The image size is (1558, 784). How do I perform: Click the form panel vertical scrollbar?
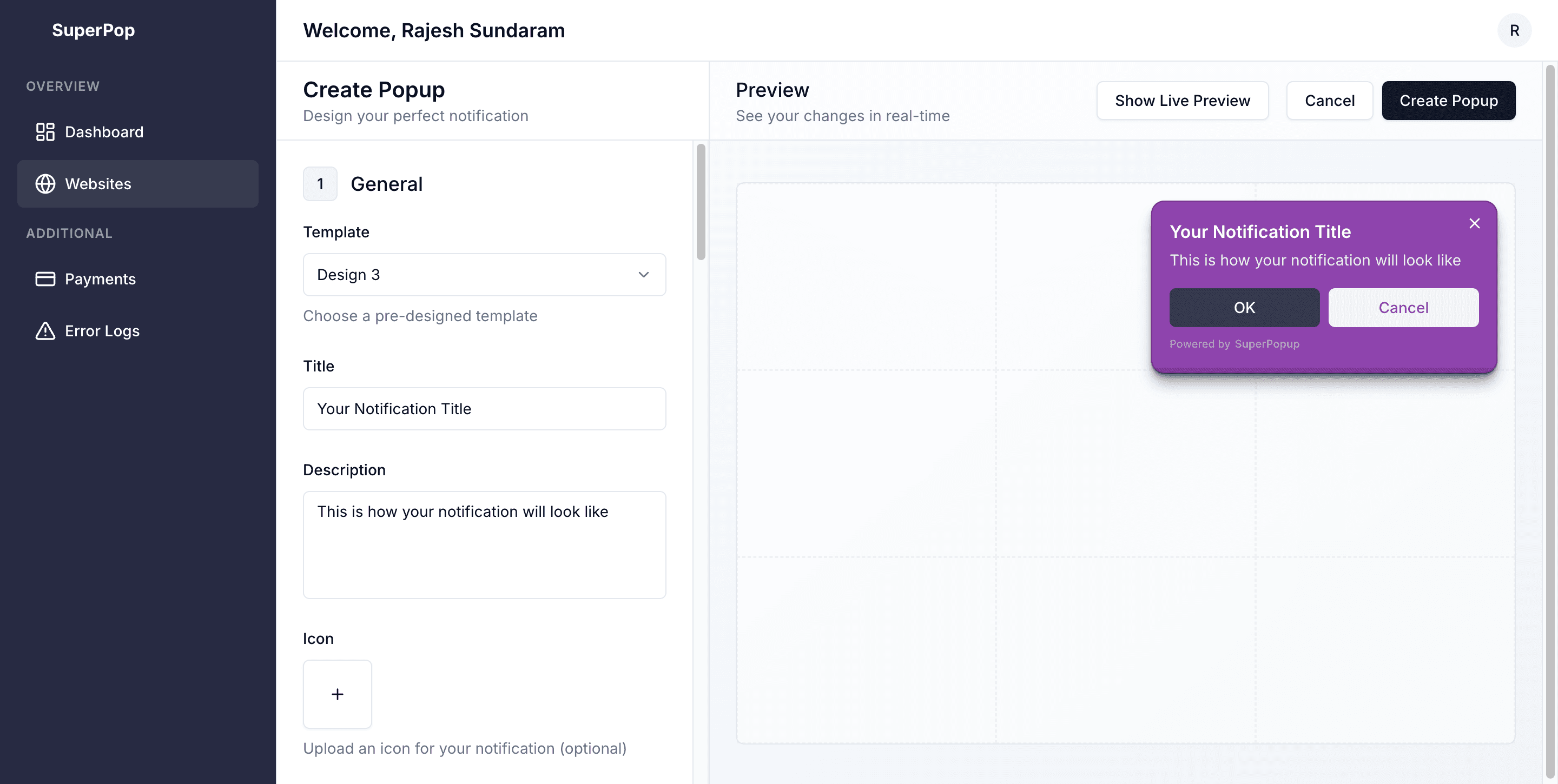[x=701, y=202]
